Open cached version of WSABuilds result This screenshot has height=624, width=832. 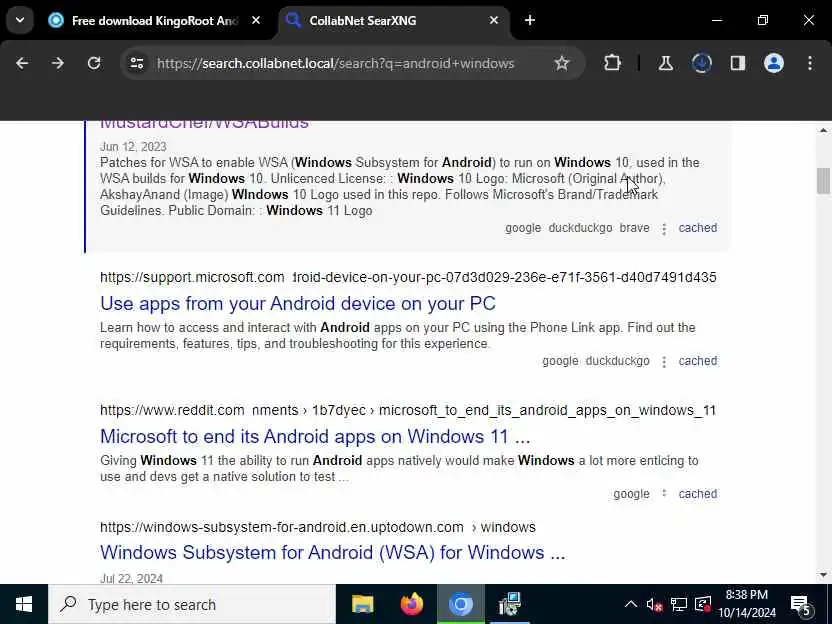click(697, 228)
